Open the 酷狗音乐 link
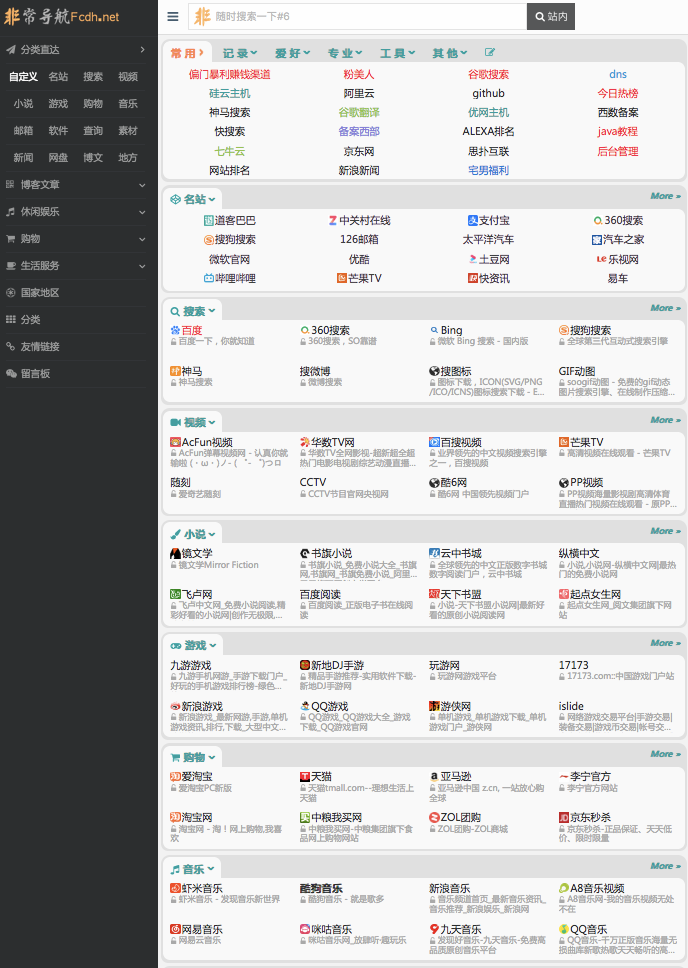The height and width of the screenshot is (968, 688). coord(321,888)
